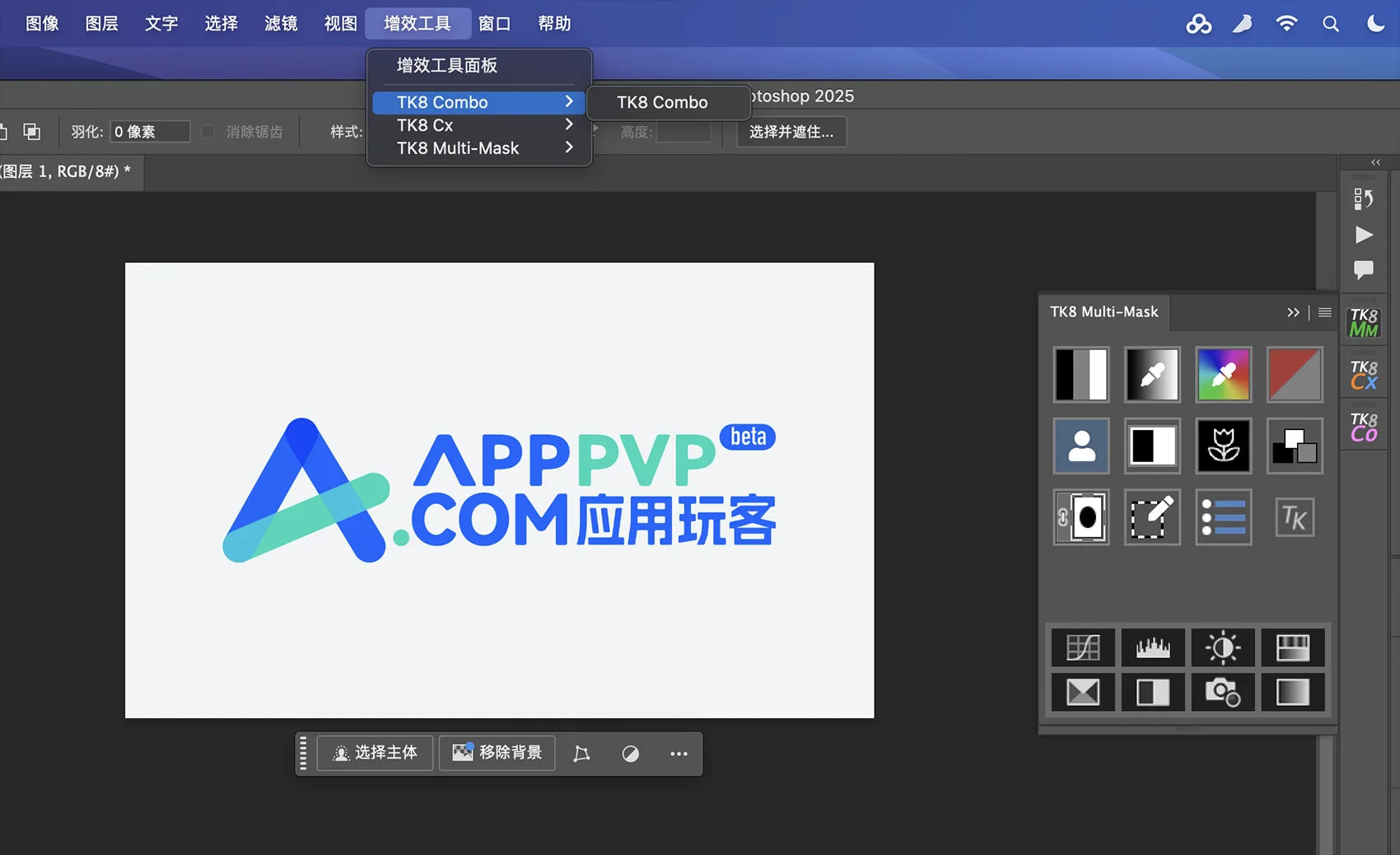Click the Brightness/Contrast sun icon
Viewport: 1400px width, 855px height.
coord(1223,647)
